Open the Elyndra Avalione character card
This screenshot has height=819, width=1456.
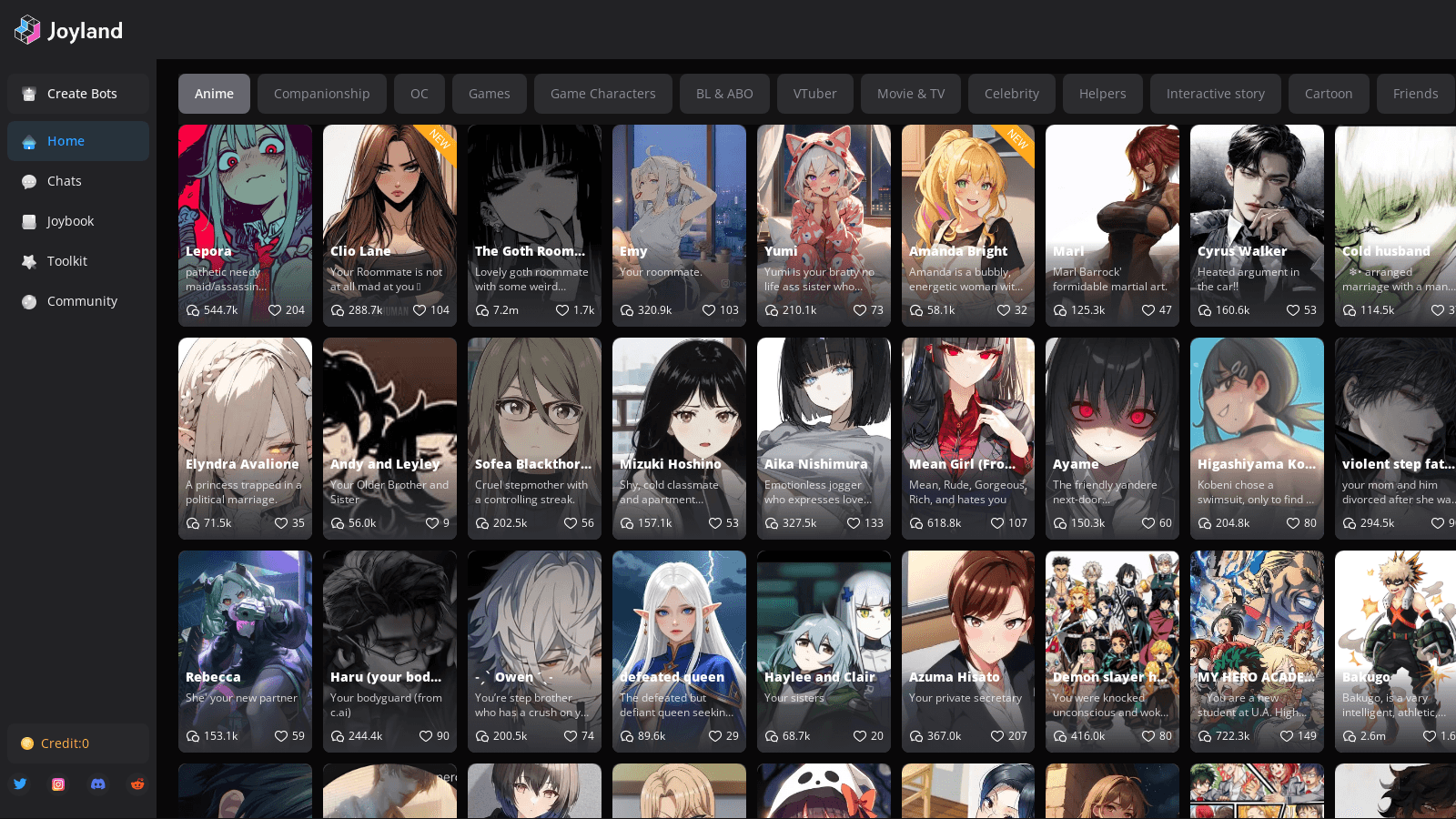(245, 439)
